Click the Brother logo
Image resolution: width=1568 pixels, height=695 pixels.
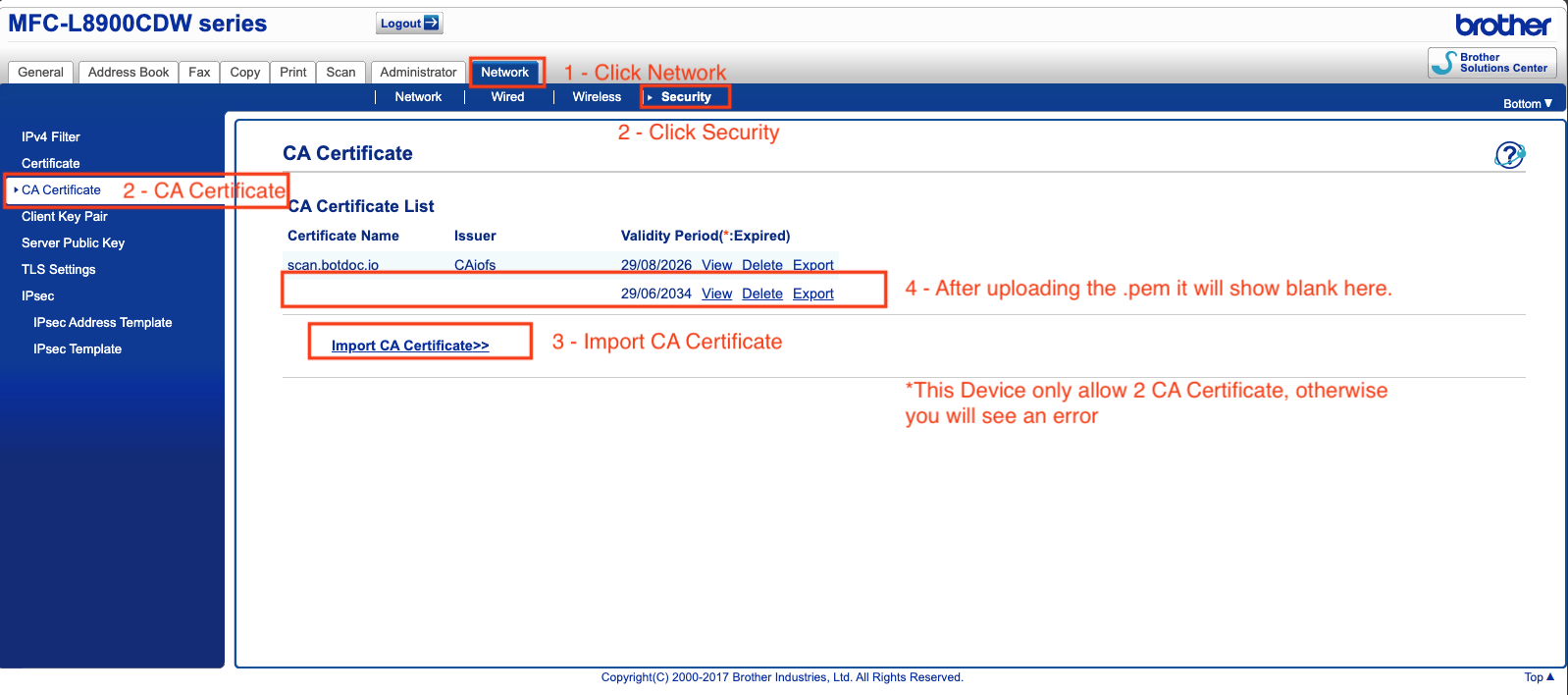click(x=1502, y=25)
